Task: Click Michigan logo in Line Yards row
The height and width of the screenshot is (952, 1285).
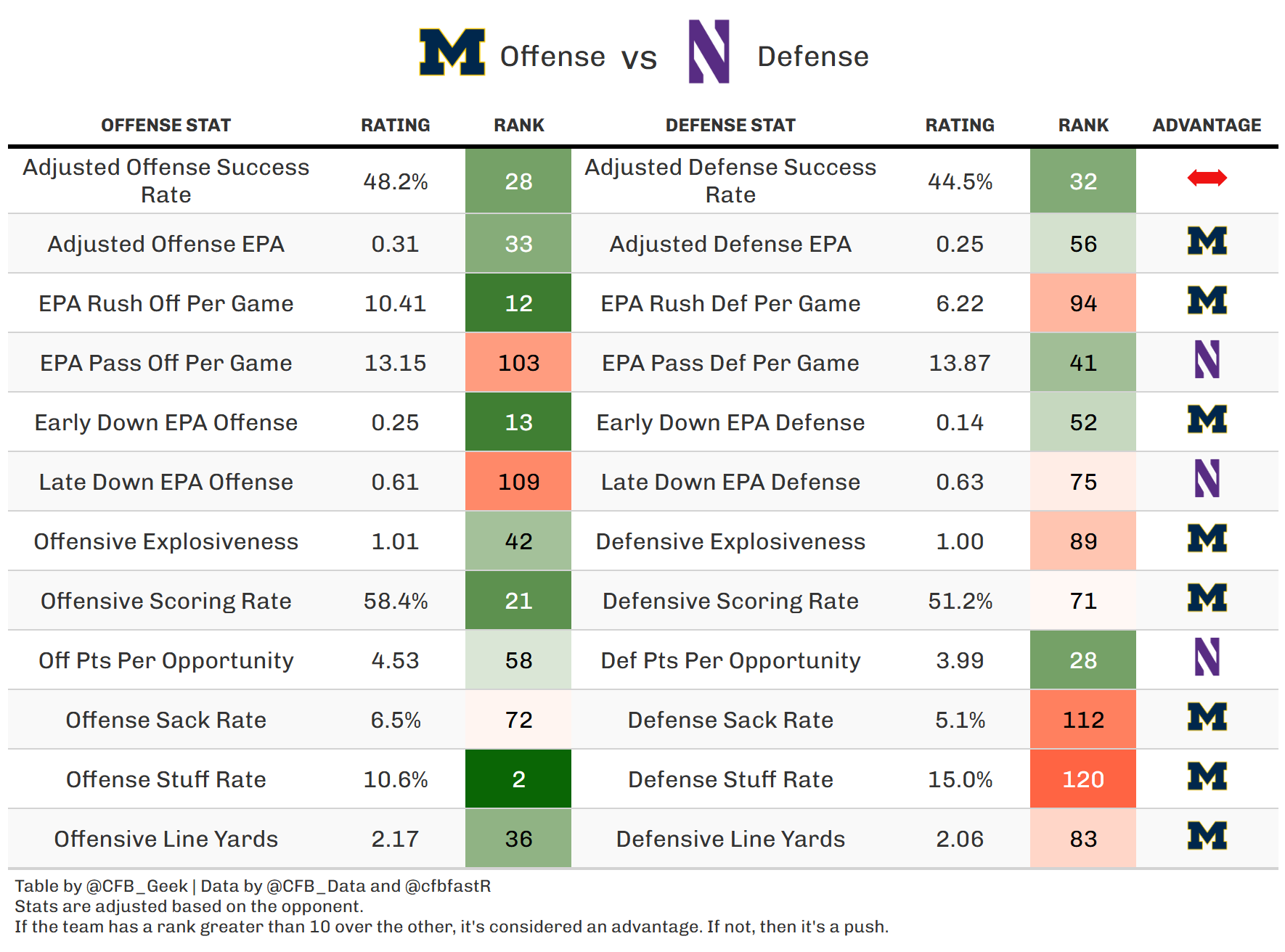Action: [x=1207, y=836]
